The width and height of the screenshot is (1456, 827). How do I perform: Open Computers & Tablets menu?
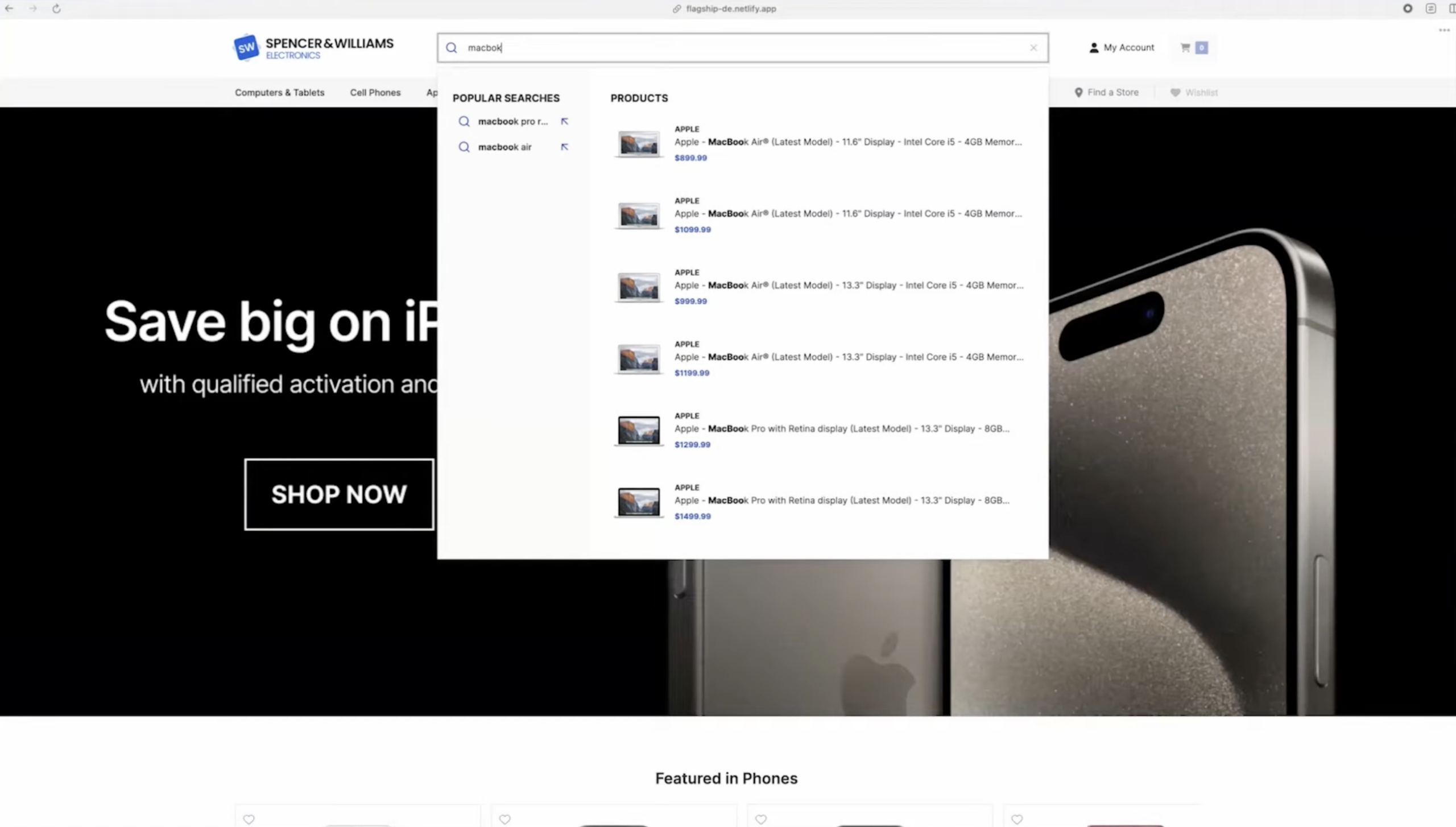279,92
